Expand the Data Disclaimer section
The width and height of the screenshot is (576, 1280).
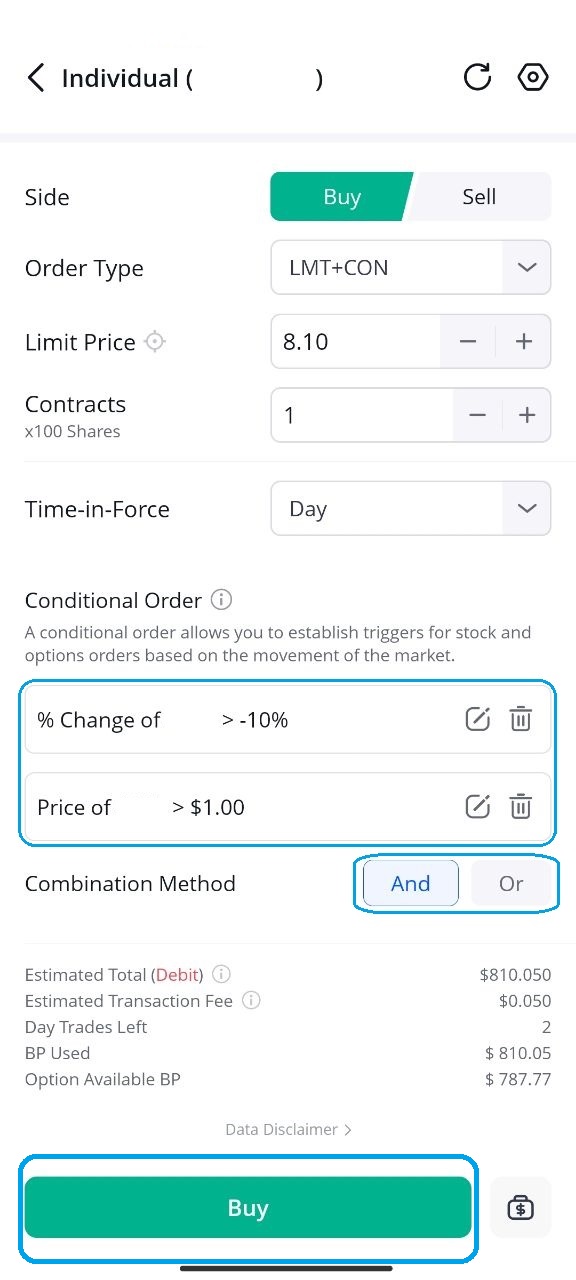pyautogui.click(x=288, y=1129)
